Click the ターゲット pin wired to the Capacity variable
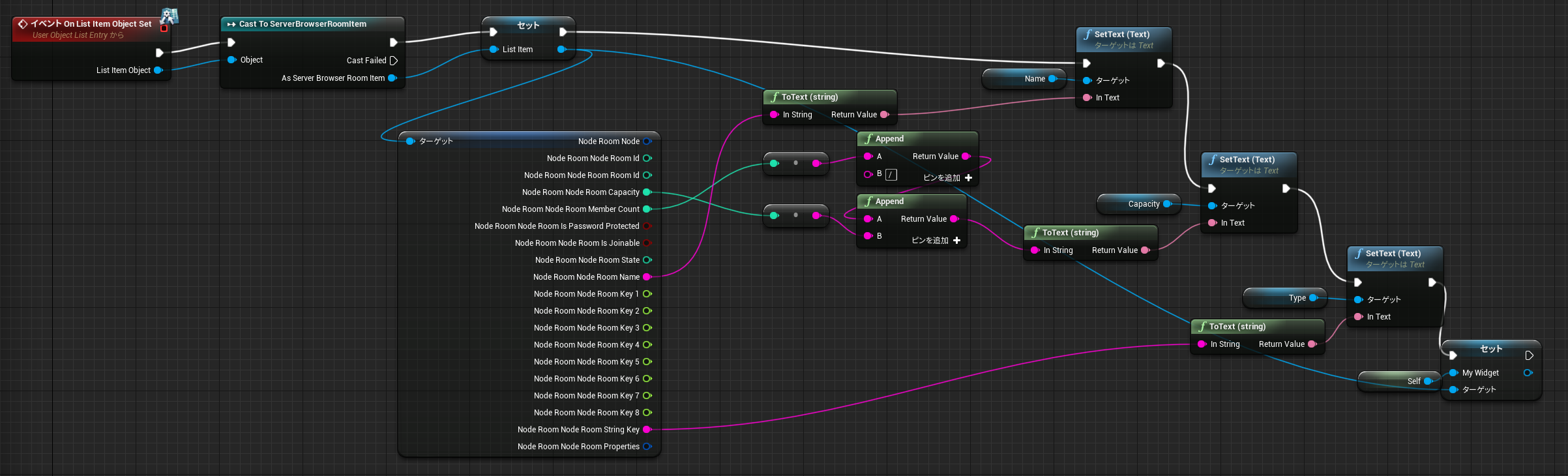 pos(1212,206)
